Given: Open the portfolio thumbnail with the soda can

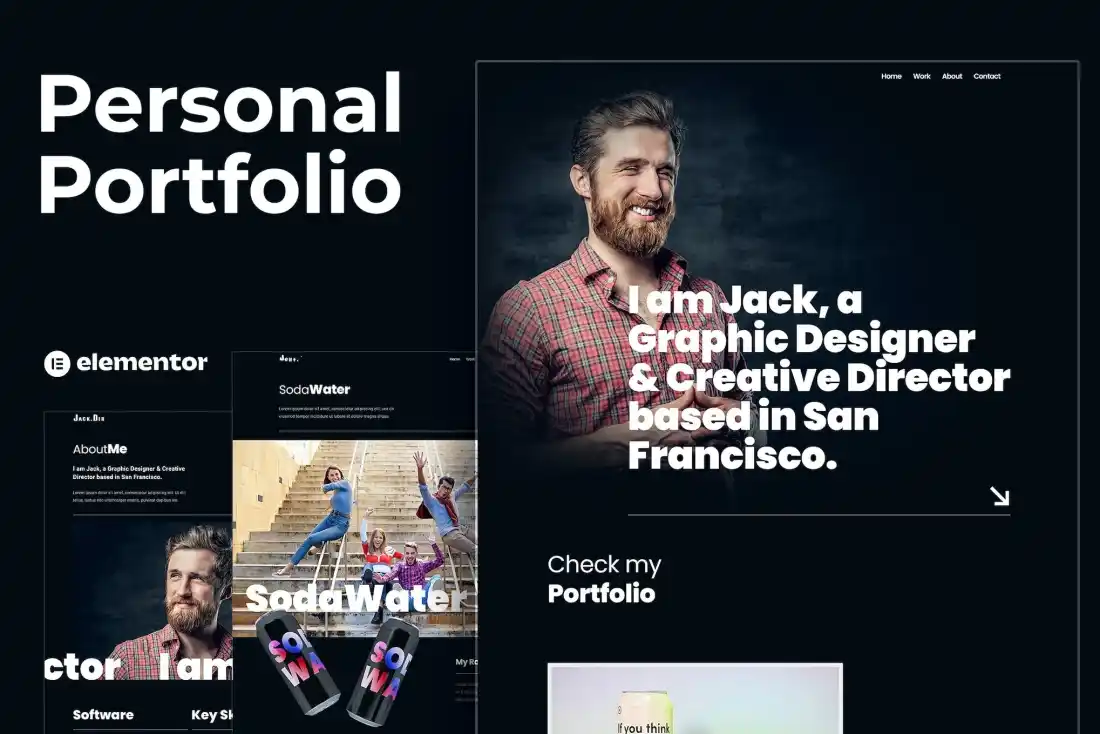Looking at the screenshot, I should (x=694, y=698).
